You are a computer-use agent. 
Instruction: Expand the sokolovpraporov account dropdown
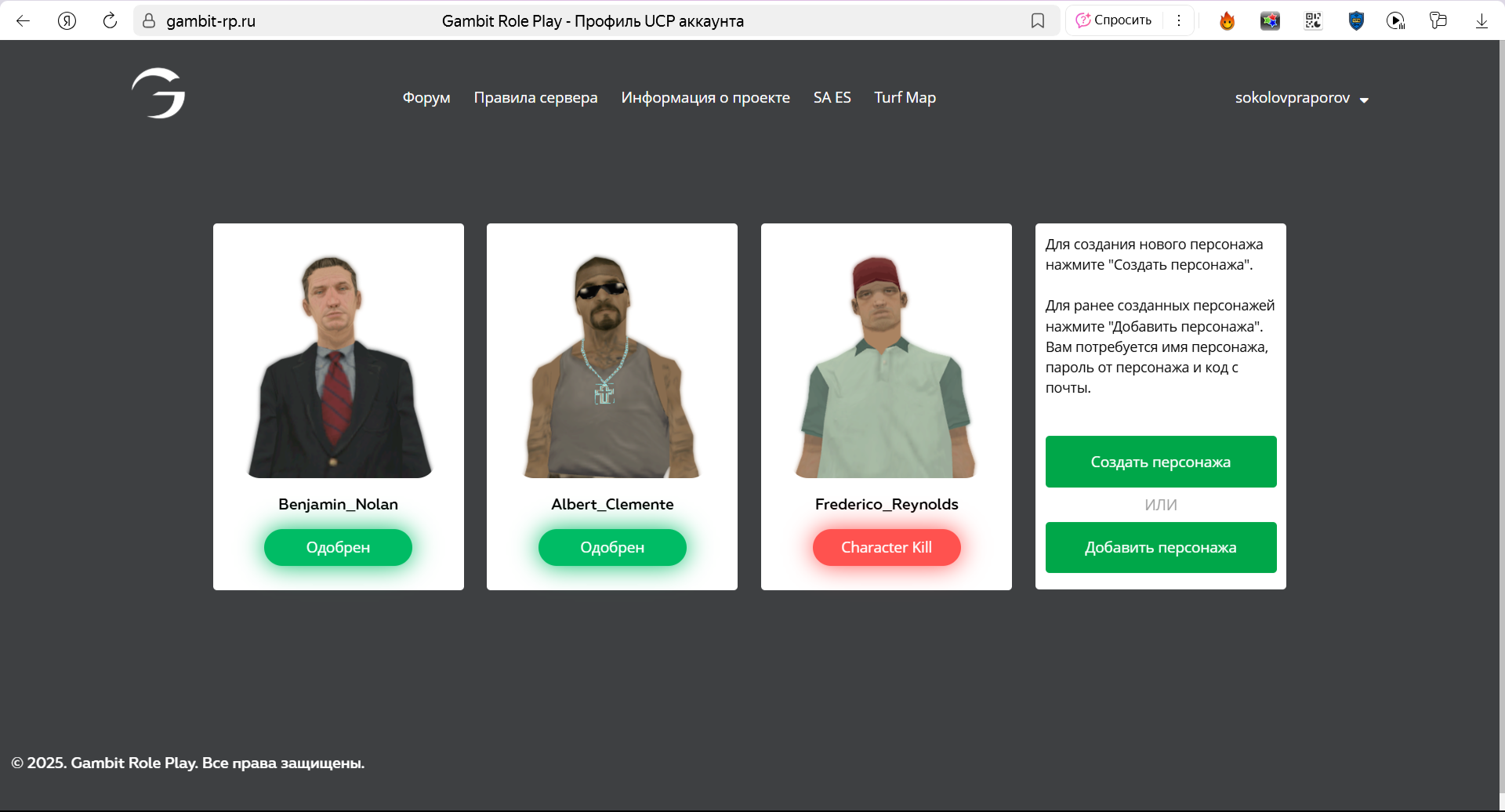click(x=1301, y=98)
